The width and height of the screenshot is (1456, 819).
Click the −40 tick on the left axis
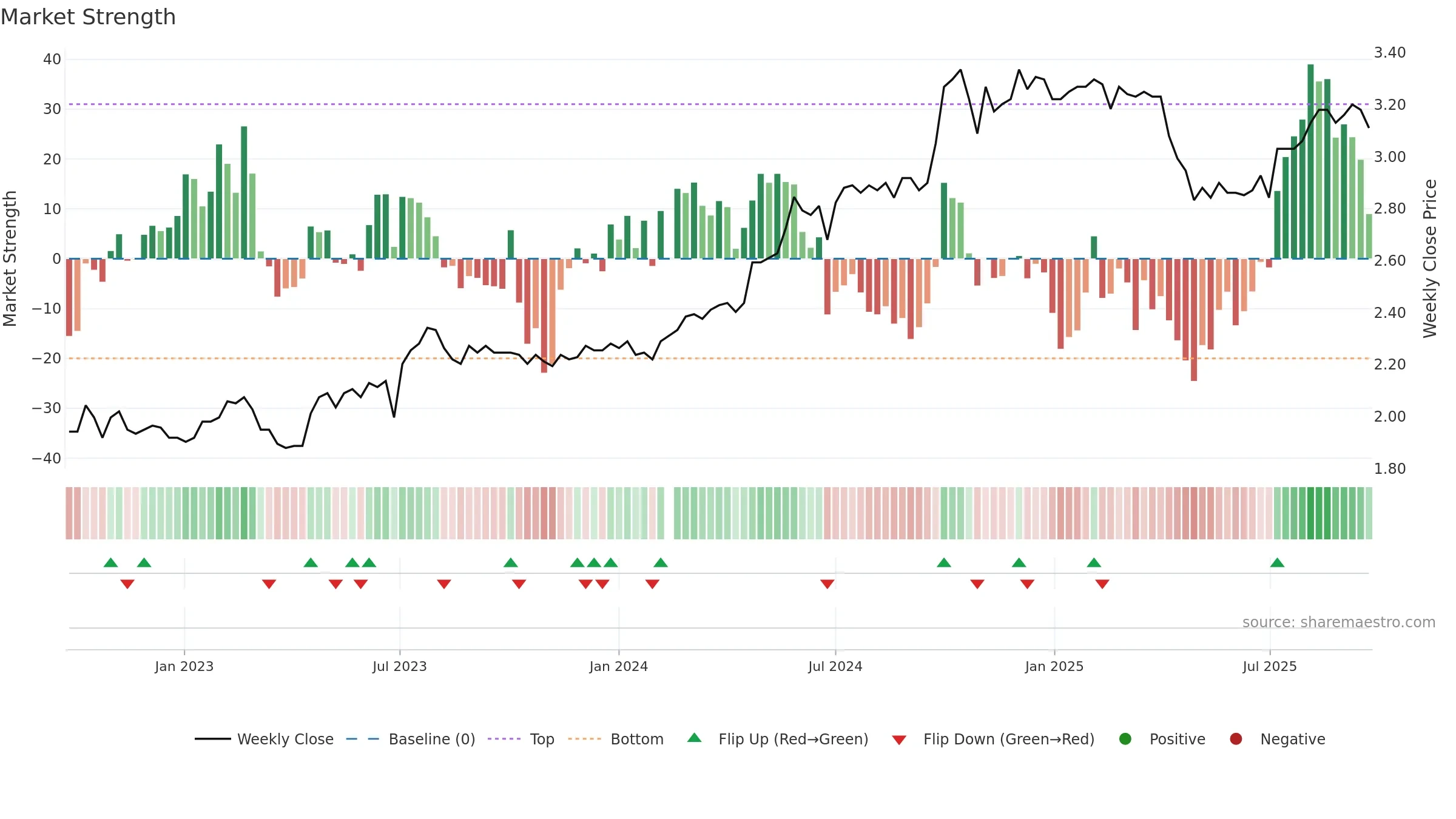coord(47,458)
